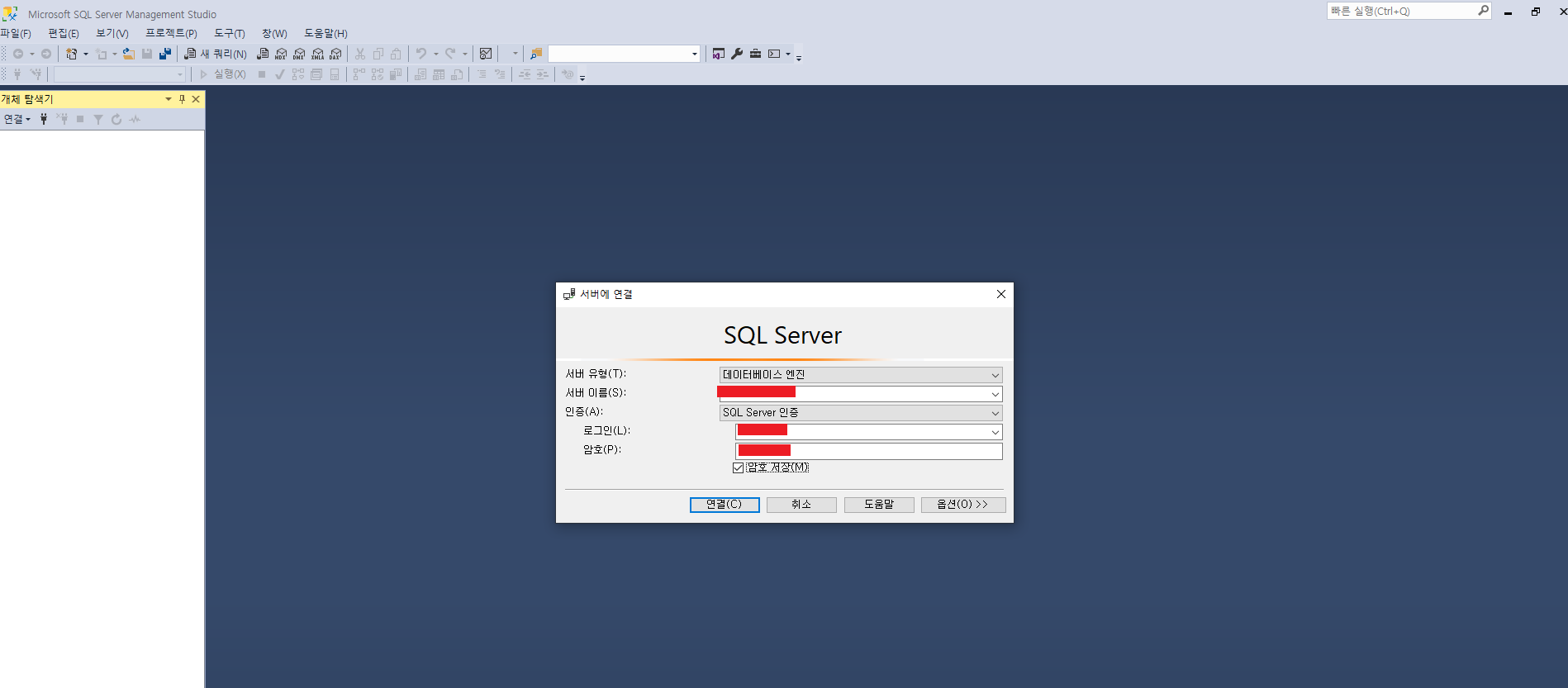Open the 창(W) menu
Image resolution: width=1568 pixels, height=688 pixels.
(x=274, y=33)
